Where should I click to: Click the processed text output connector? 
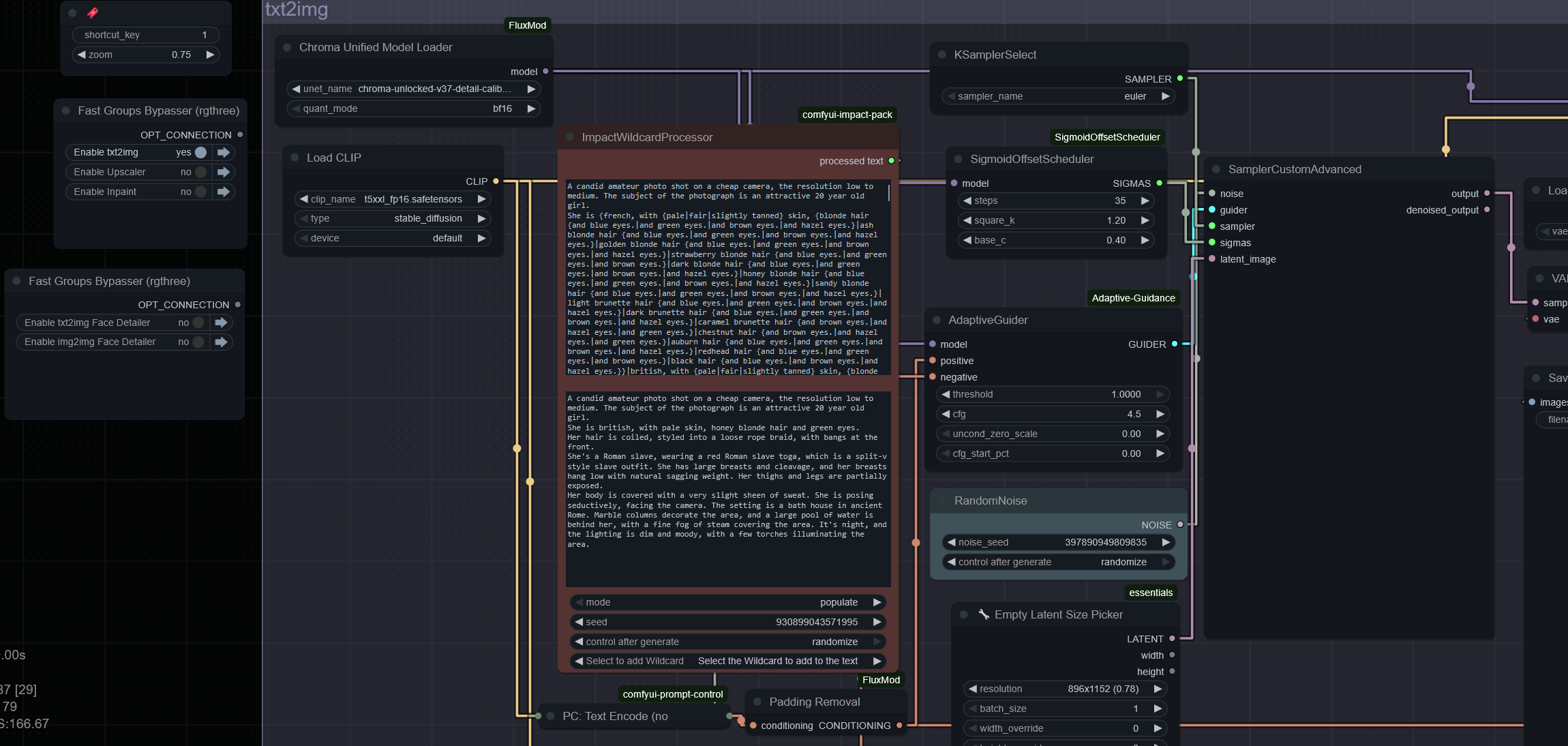(891, 161)
